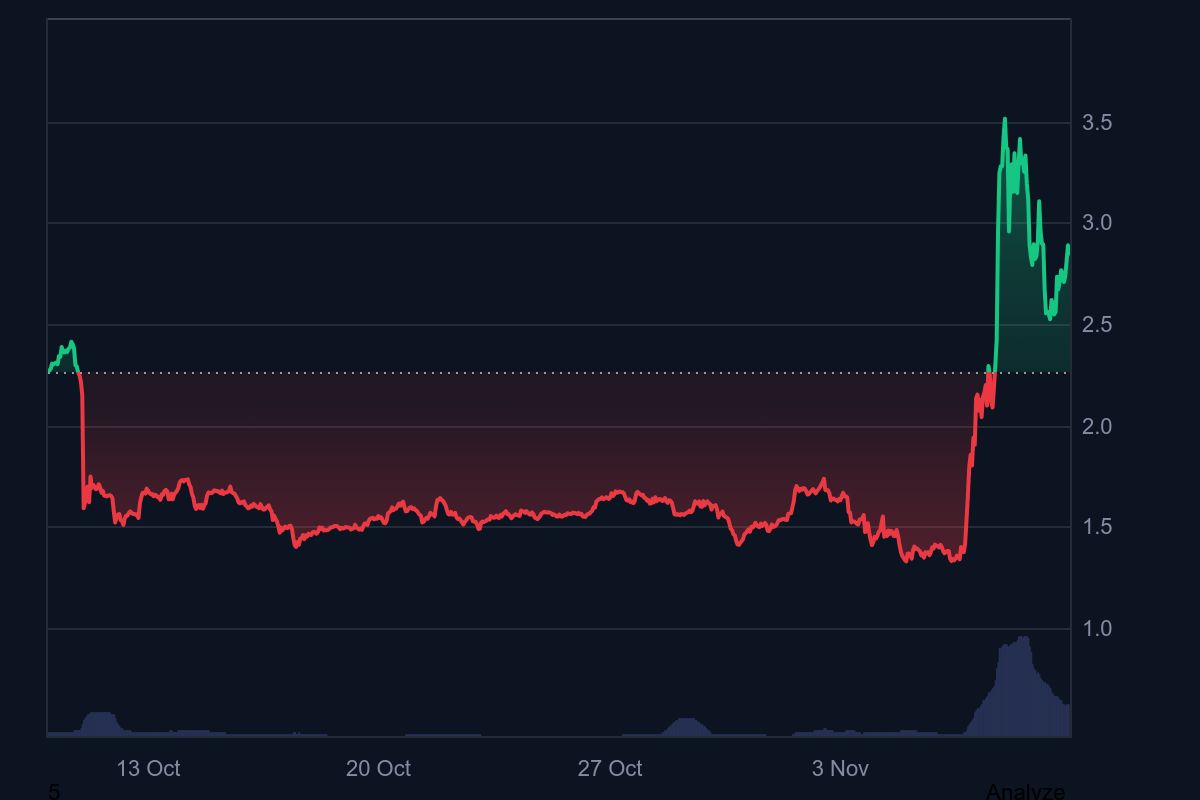Select the 13 Oct date label
This screenshot has width=1200, height=800.
click(148, 768)
